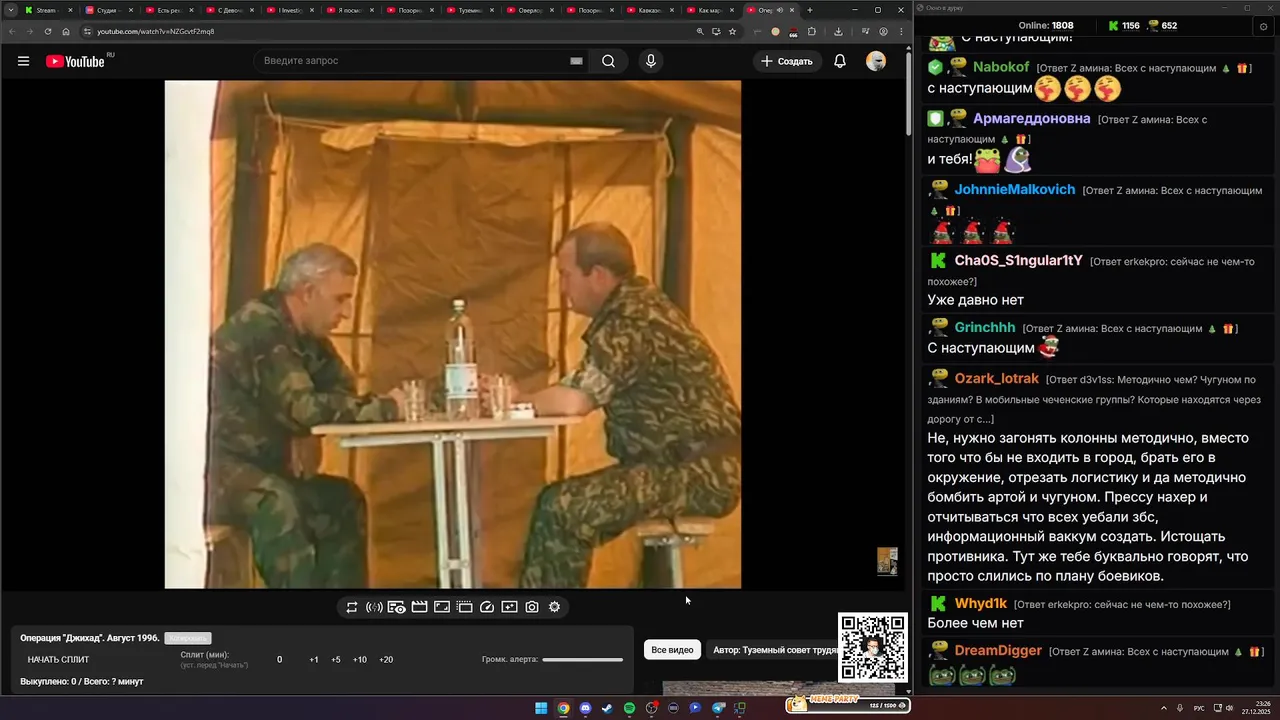Add +5 minutes to the split
This screenshot has height=720, width=1280.
(x=336, y=660)
